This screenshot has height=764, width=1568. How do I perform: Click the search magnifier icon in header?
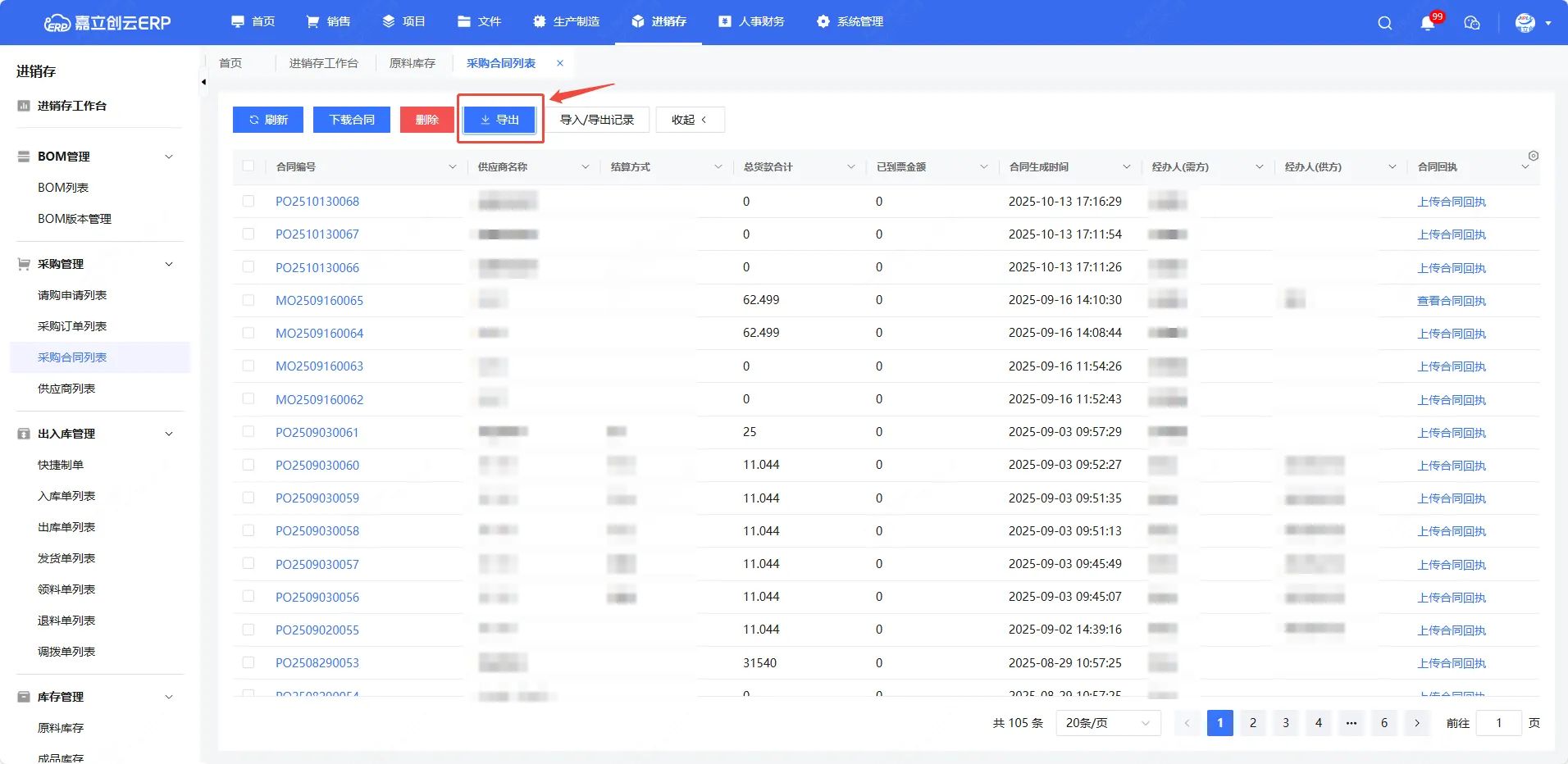1385,23
